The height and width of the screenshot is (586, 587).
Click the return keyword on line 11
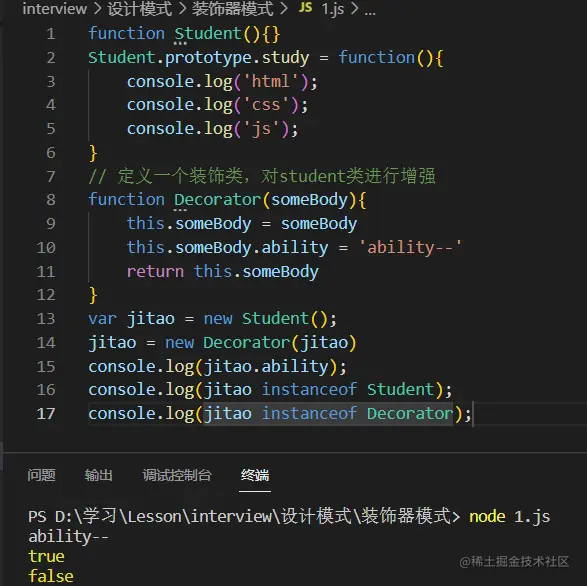click(x=155, y=271)
